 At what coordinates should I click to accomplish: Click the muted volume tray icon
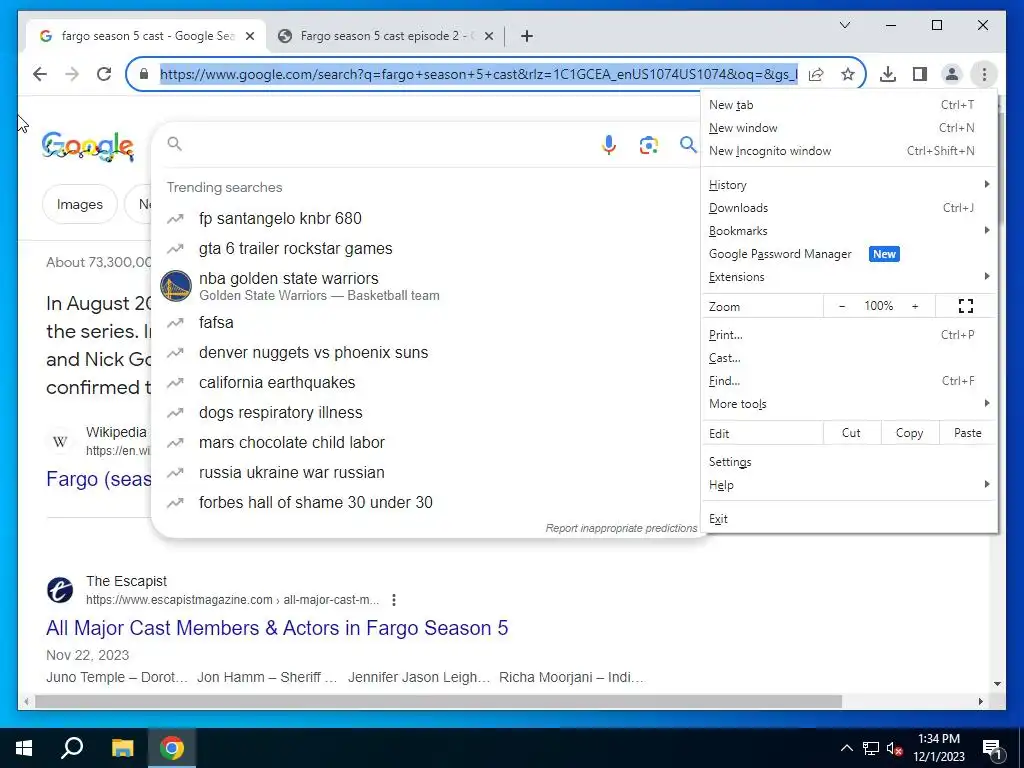pyautogui.click(x=894, y=748)
